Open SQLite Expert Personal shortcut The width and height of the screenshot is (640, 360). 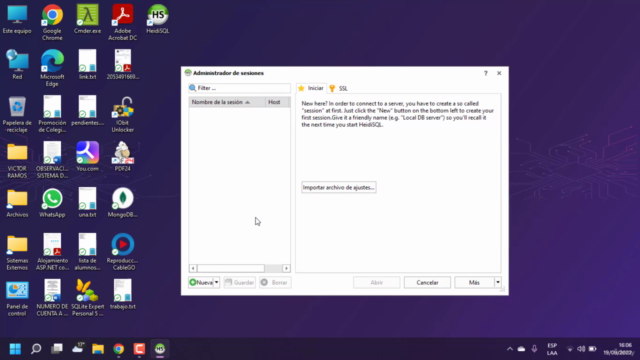pos(87,298)
